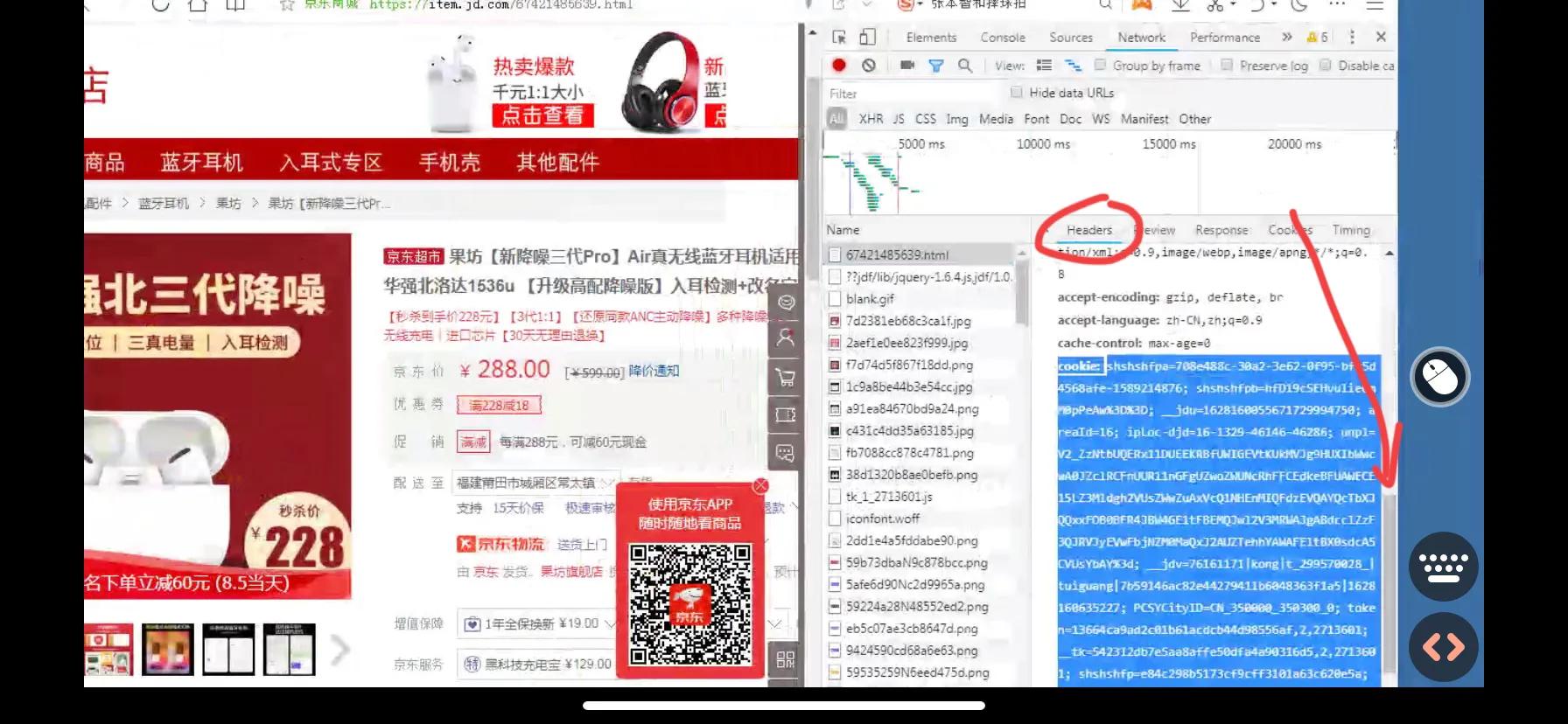Screen dimensions: 1568x724
Task: Tap the floating code brackets button
Action: tap(1444, 647)
